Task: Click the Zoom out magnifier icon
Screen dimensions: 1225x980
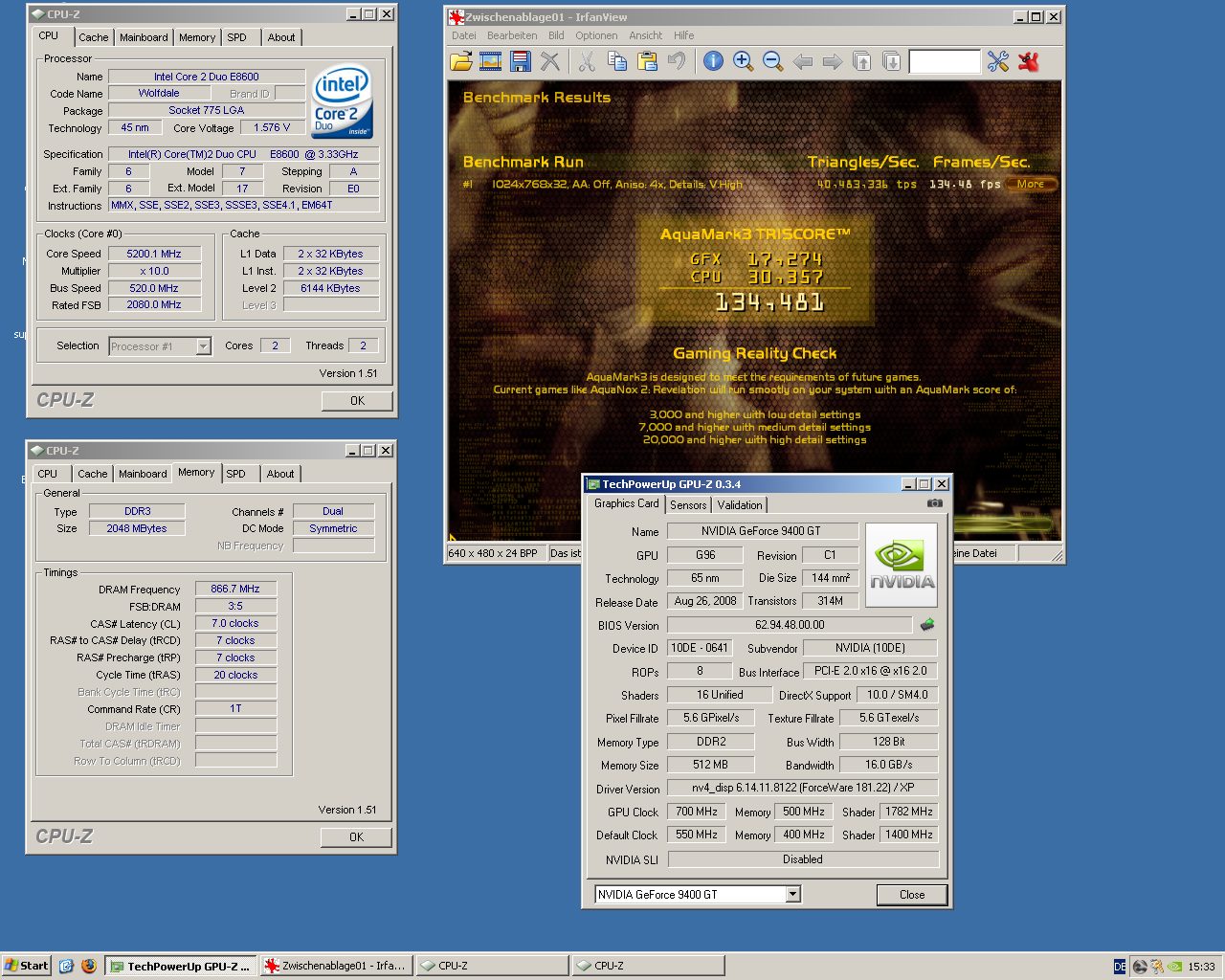Action: pos(772,61)
